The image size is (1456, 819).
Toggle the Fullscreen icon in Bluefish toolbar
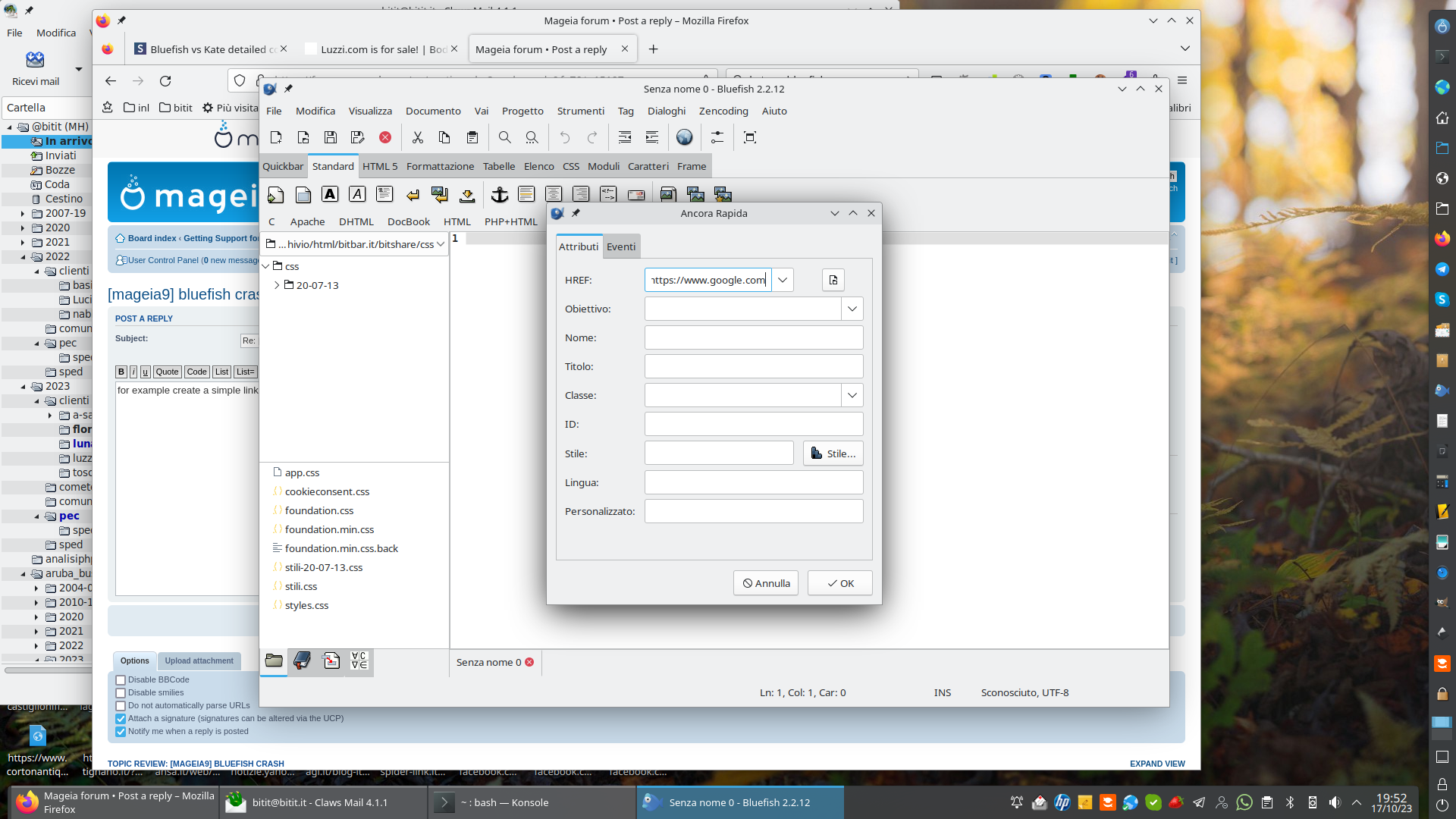[x=750, y=137]
